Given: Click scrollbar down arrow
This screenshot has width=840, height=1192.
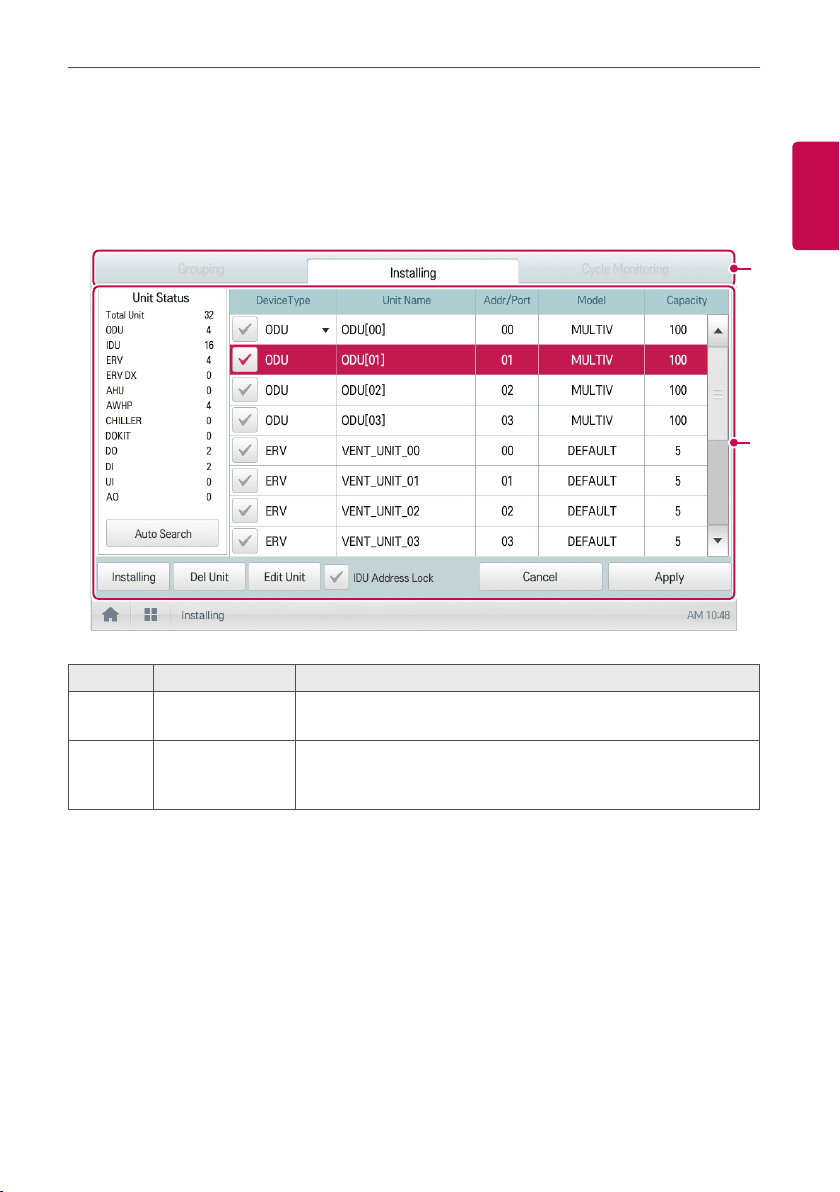Looking at the screenshot, I should [718, 541].
